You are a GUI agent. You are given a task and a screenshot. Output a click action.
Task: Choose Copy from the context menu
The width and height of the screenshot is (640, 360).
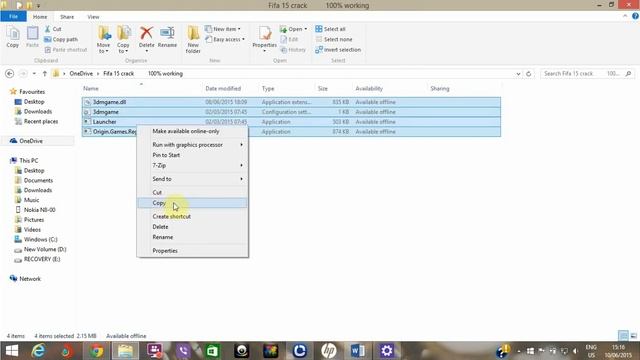192,203
